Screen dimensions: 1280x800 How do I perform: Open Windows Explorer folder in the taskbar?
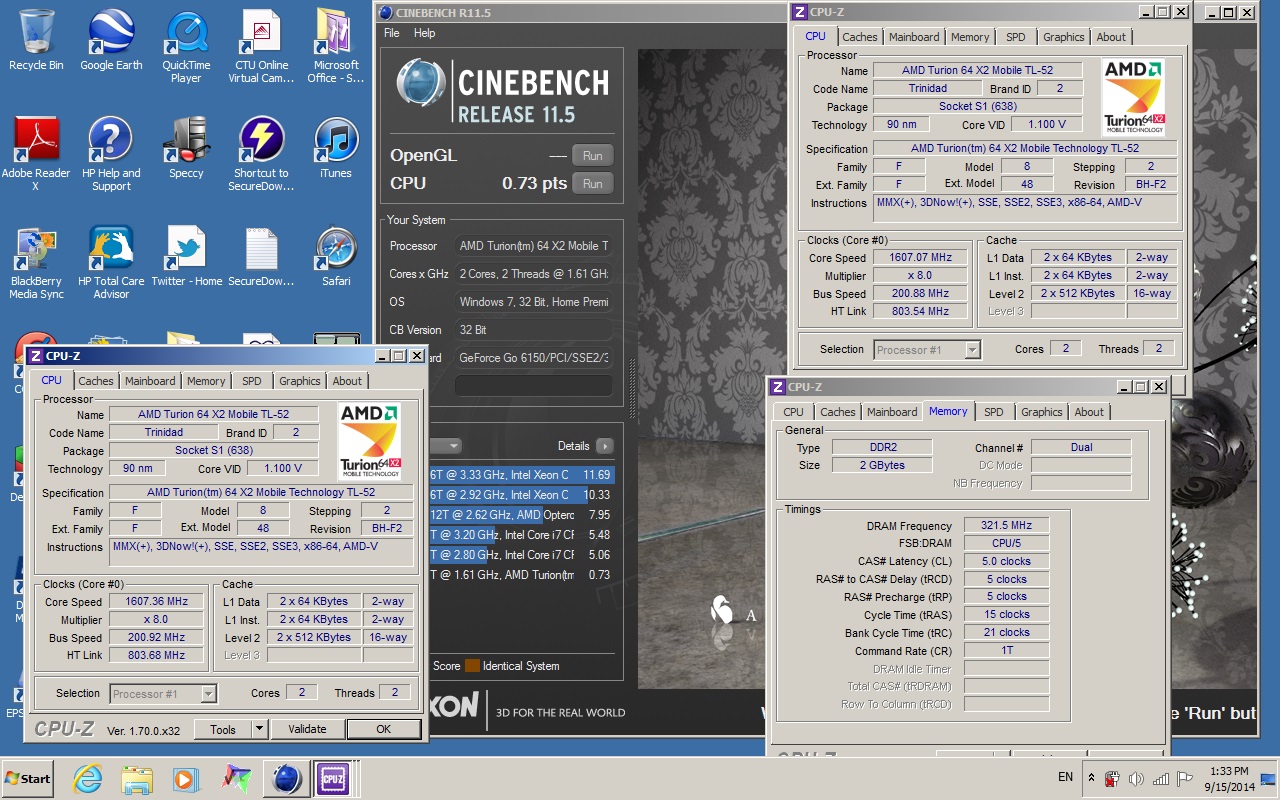137,778
